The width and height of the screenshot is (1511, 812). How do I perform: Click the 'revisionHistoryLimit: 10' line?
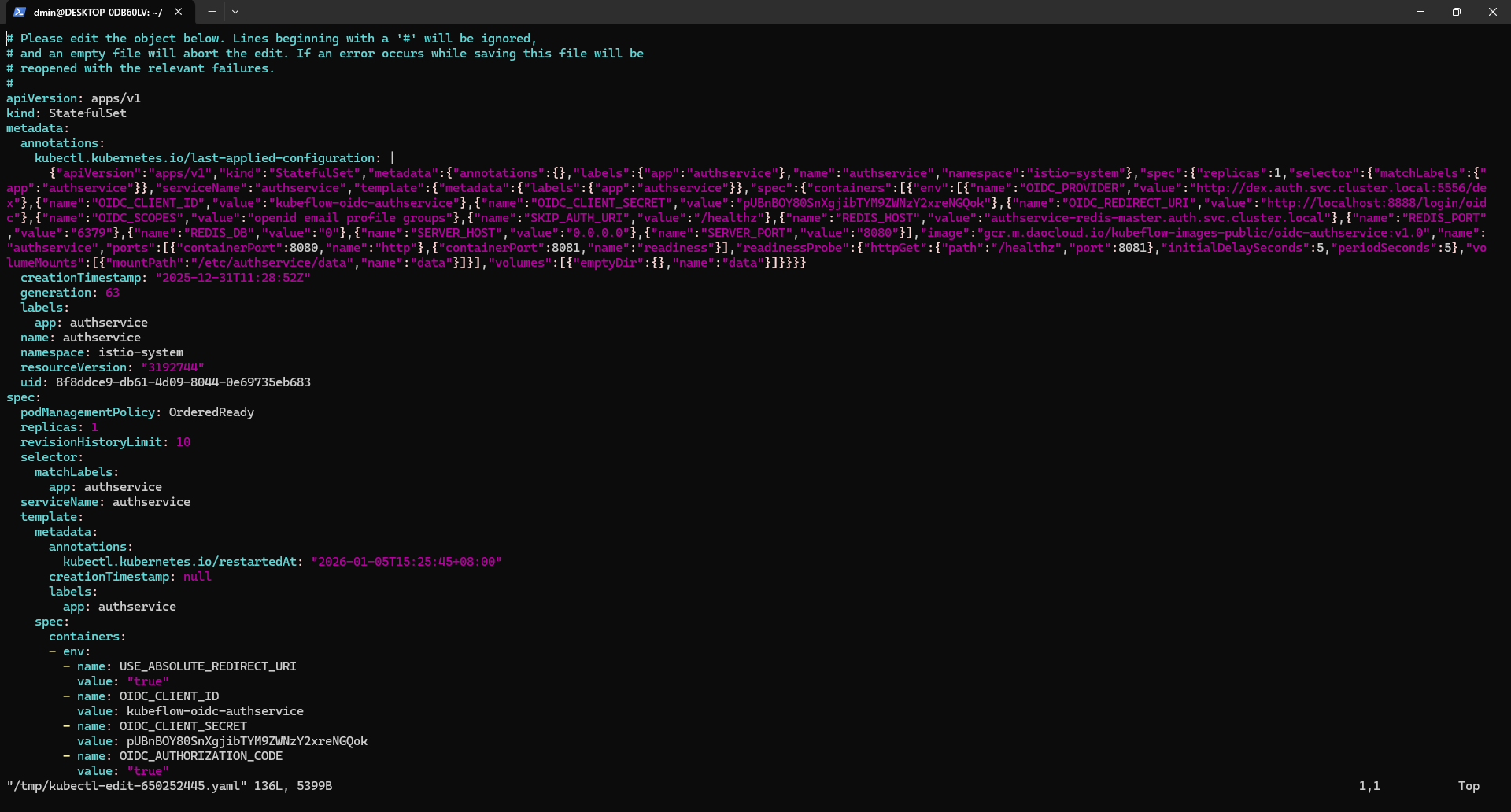tap(105, 442)
